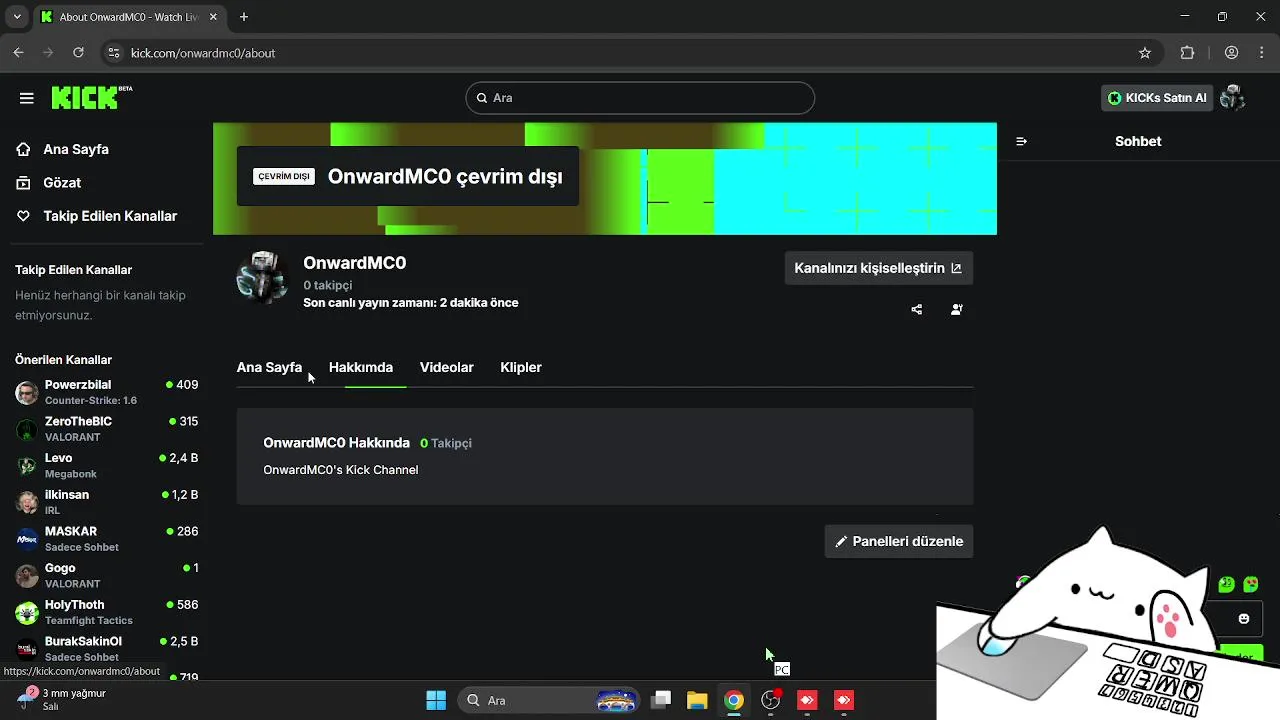
Task: Go back in browser history
Action: [x=18, y=53]
